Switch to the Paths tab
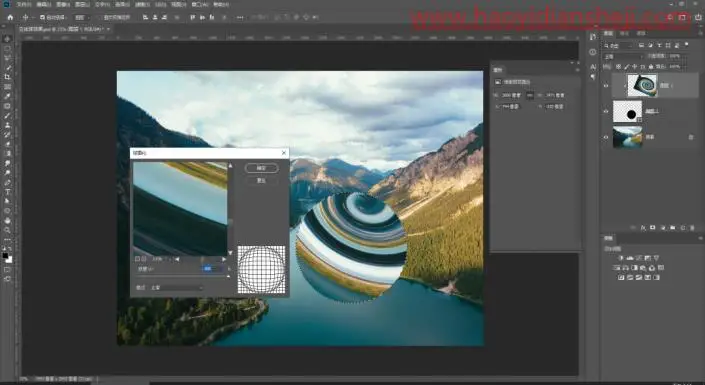Image resolution: width=705 pixels, height=385 pixels. pyautogui.click(x=641, y=33)
